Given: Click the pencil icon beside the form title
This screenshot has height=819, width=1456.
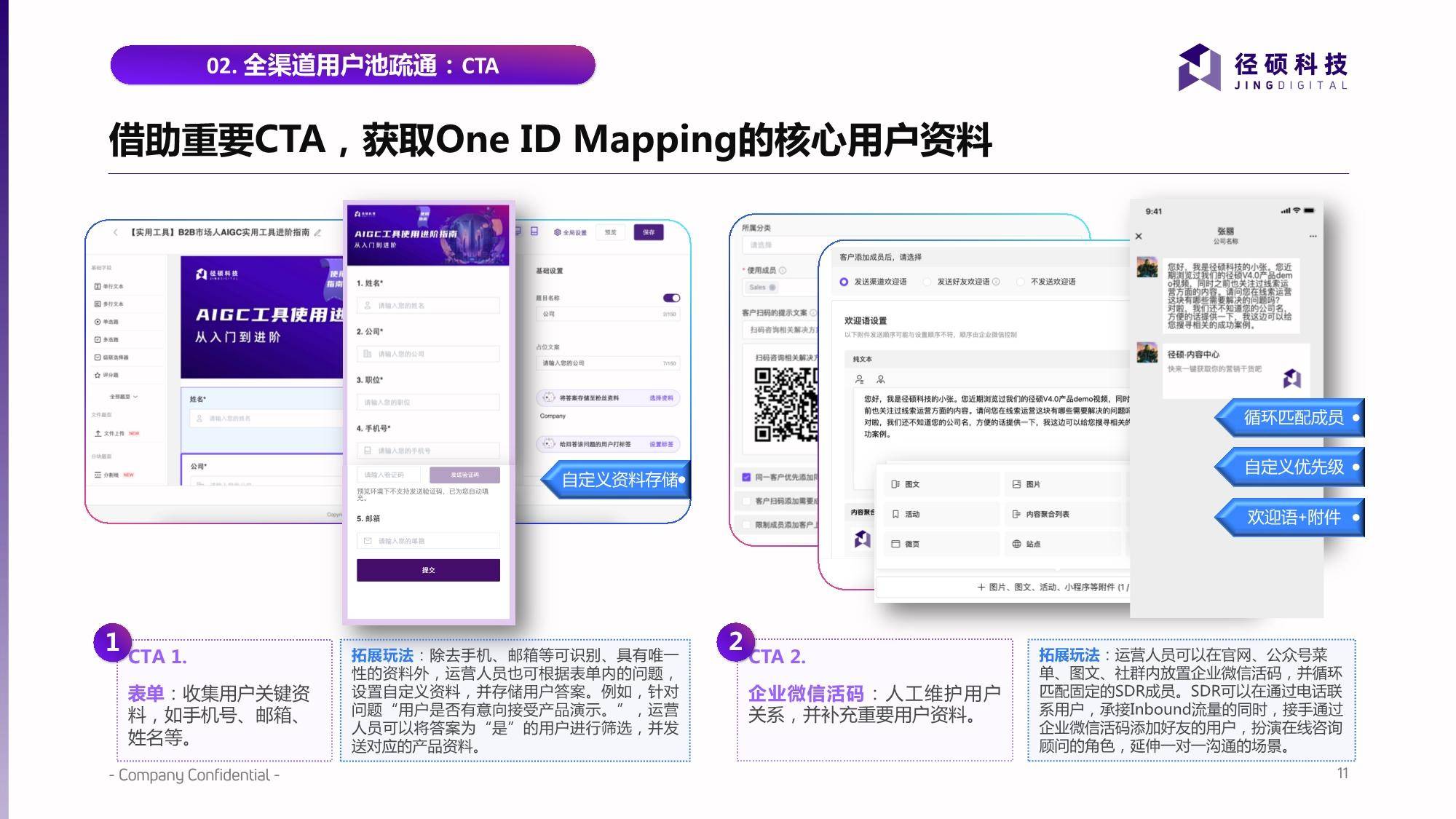Looking at the screenshot, I should coord(317,232).
